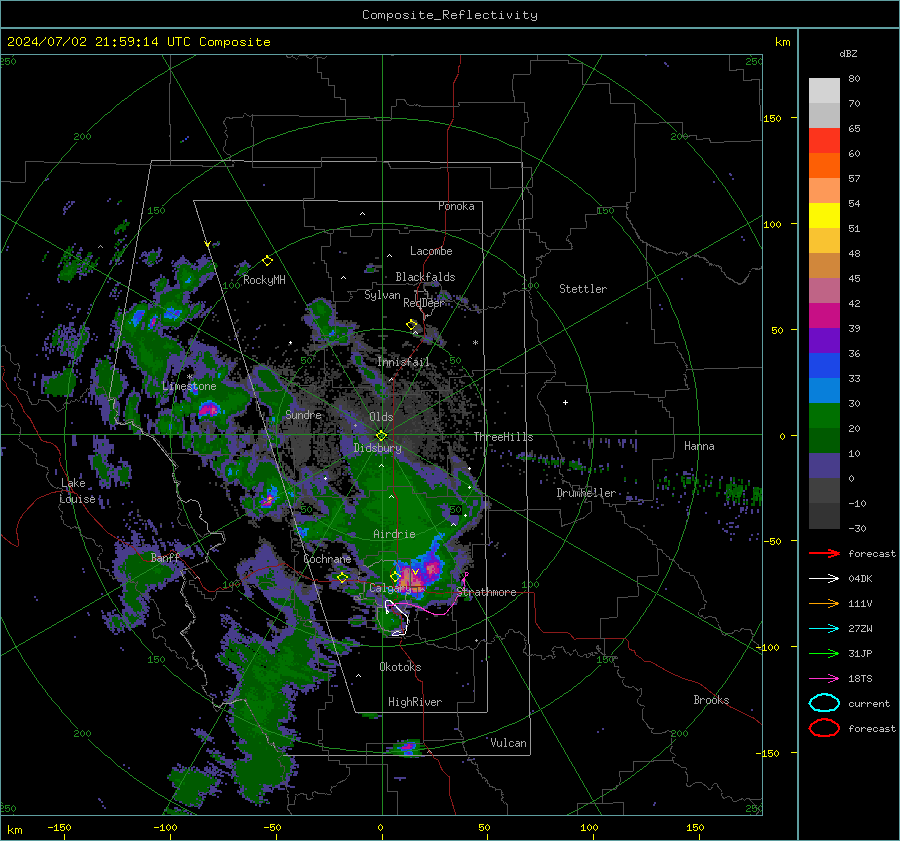
Task: Click the orange 111V arrow legend icon
Action: coord(824,603)
